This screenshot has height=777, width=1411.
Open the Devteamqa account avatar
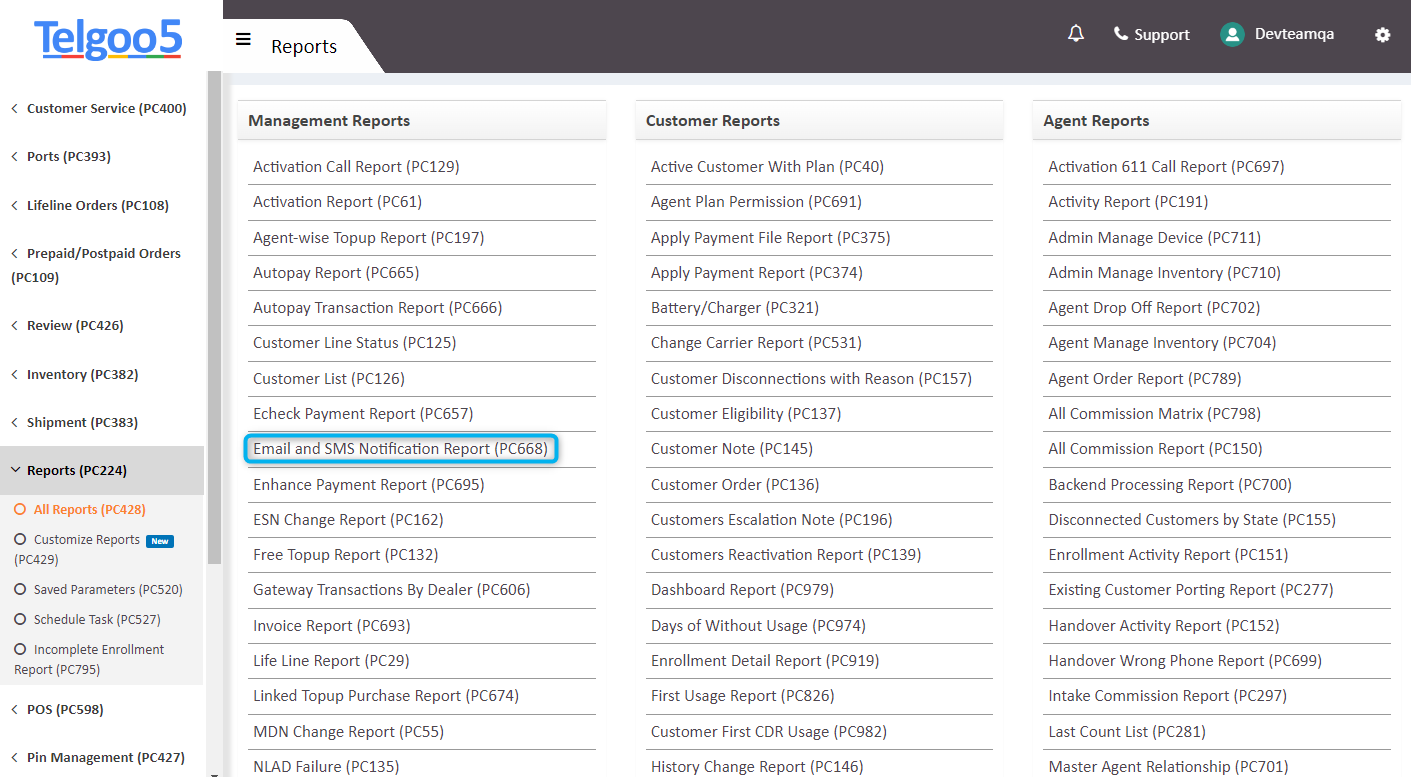[1231, 34]
